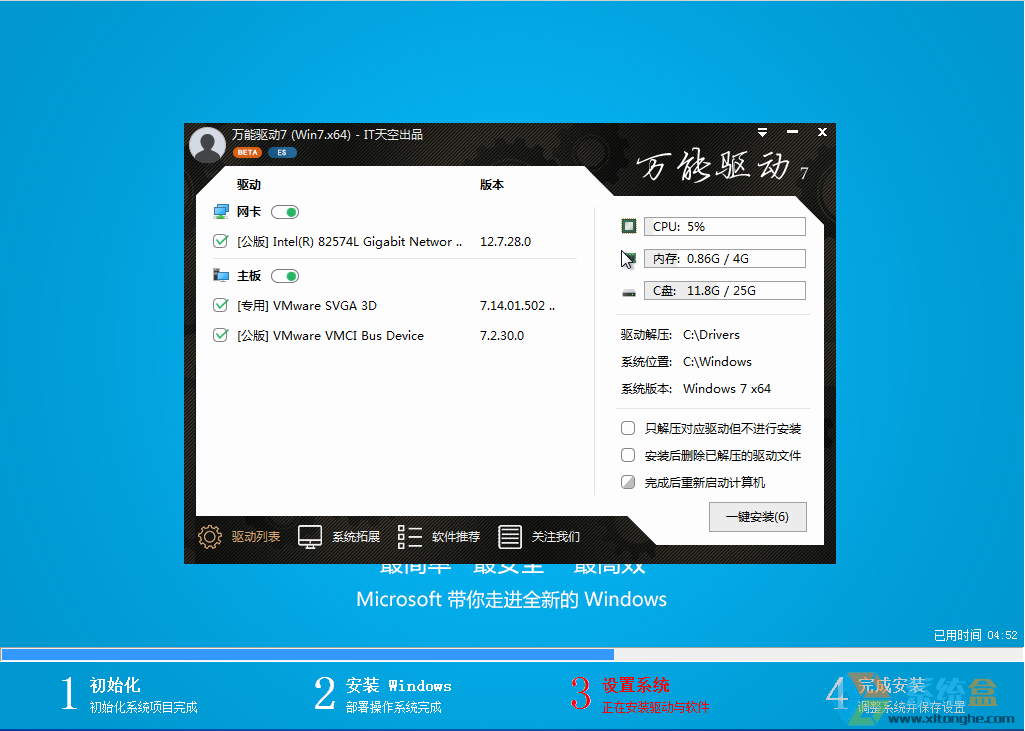Viewport: 1025px width, 731px height.
Task: Click the 主板 motherboard icon
Action: tap(221, 275)
